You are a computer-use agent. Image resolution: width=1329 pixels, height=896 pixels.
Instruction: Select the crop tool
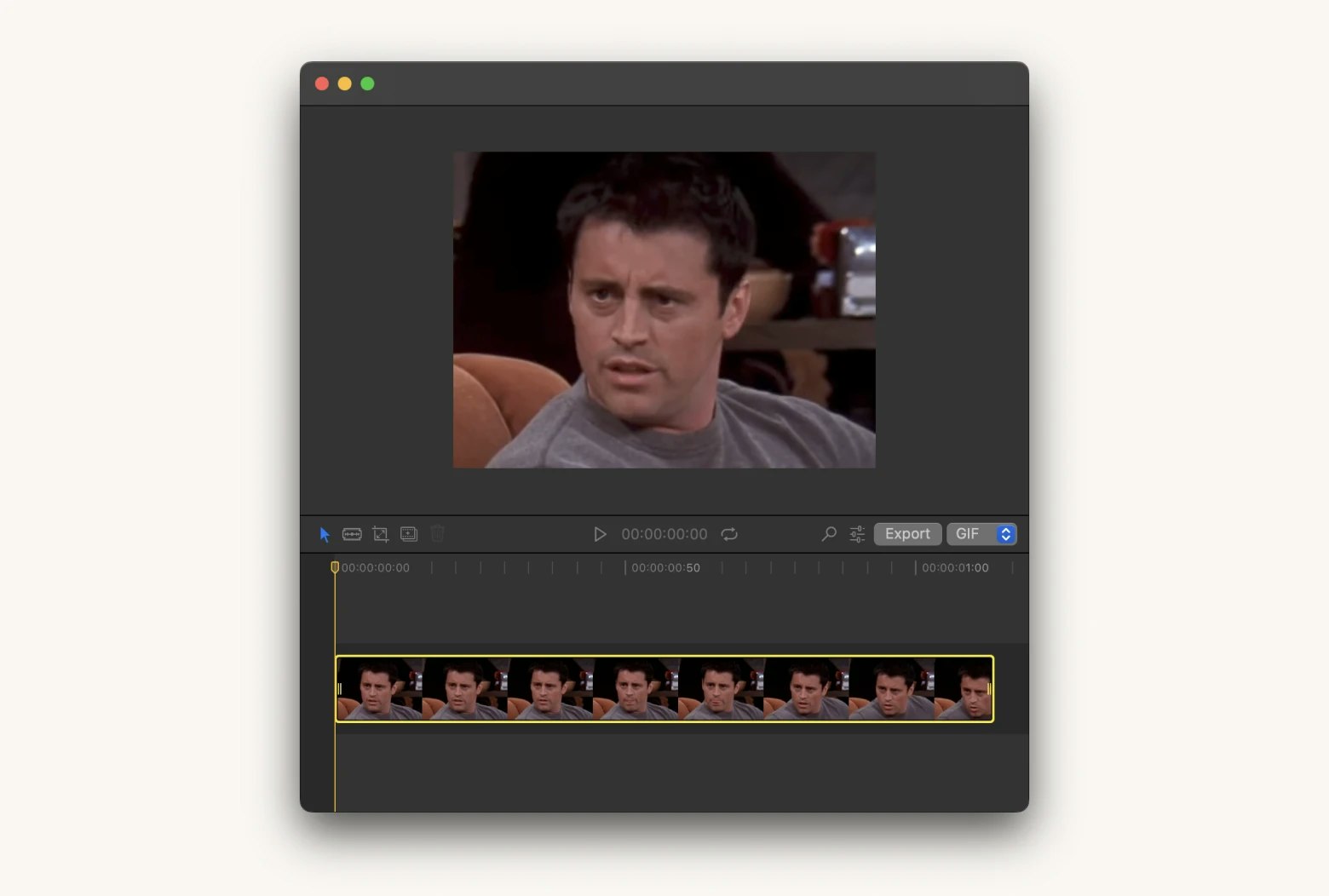(381, 534)
